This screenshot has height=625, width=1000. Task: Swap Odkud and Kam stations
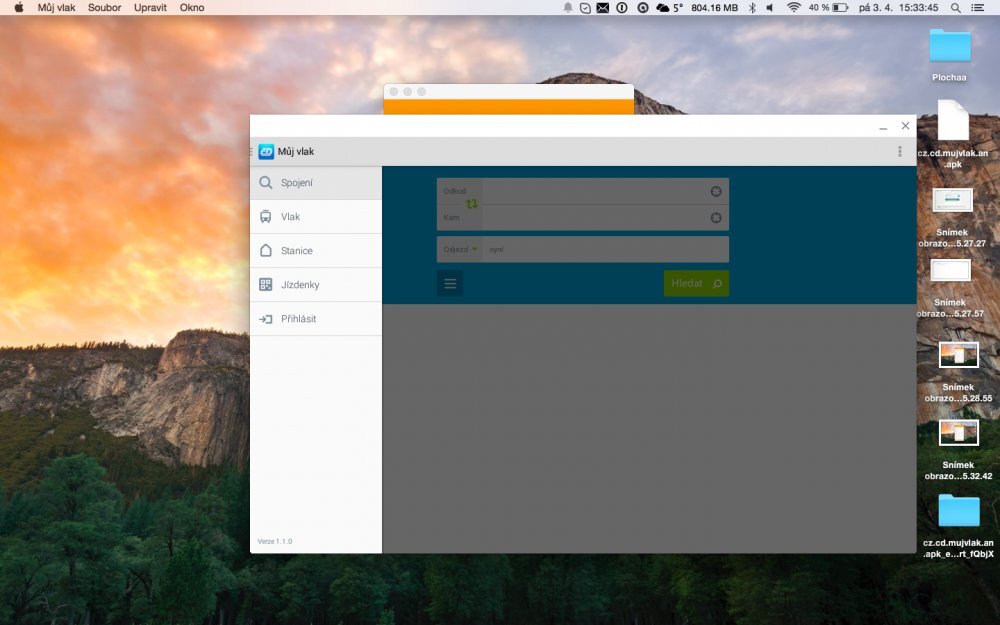471,204
